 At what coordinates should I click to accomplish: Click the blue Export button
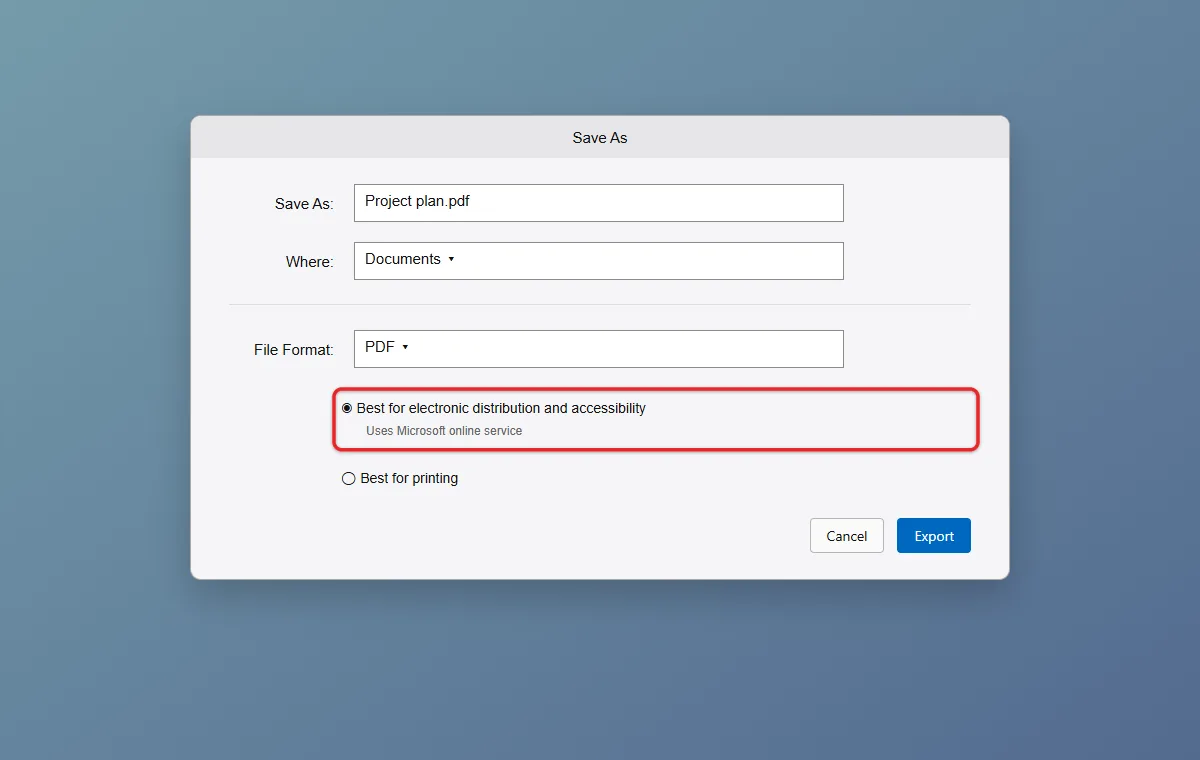point(934,536)
